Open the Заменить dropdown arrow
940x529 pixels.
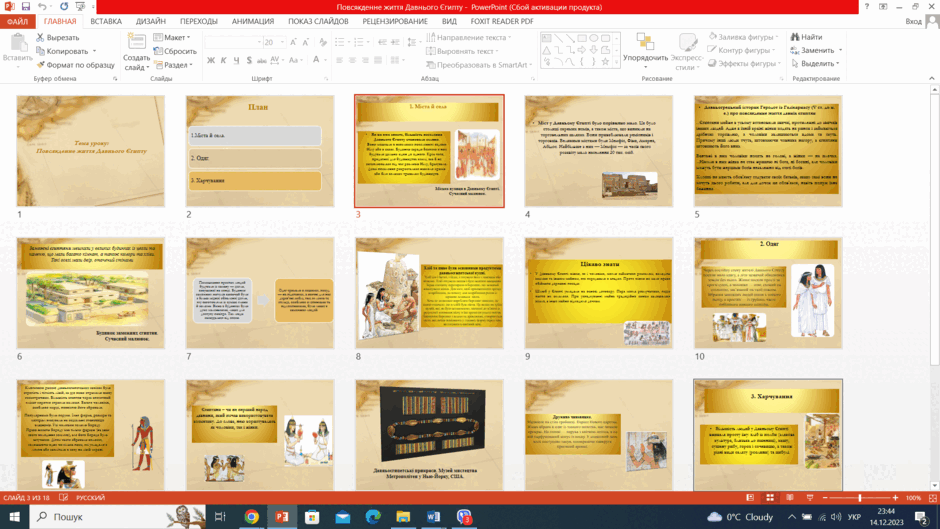point(840,50)
